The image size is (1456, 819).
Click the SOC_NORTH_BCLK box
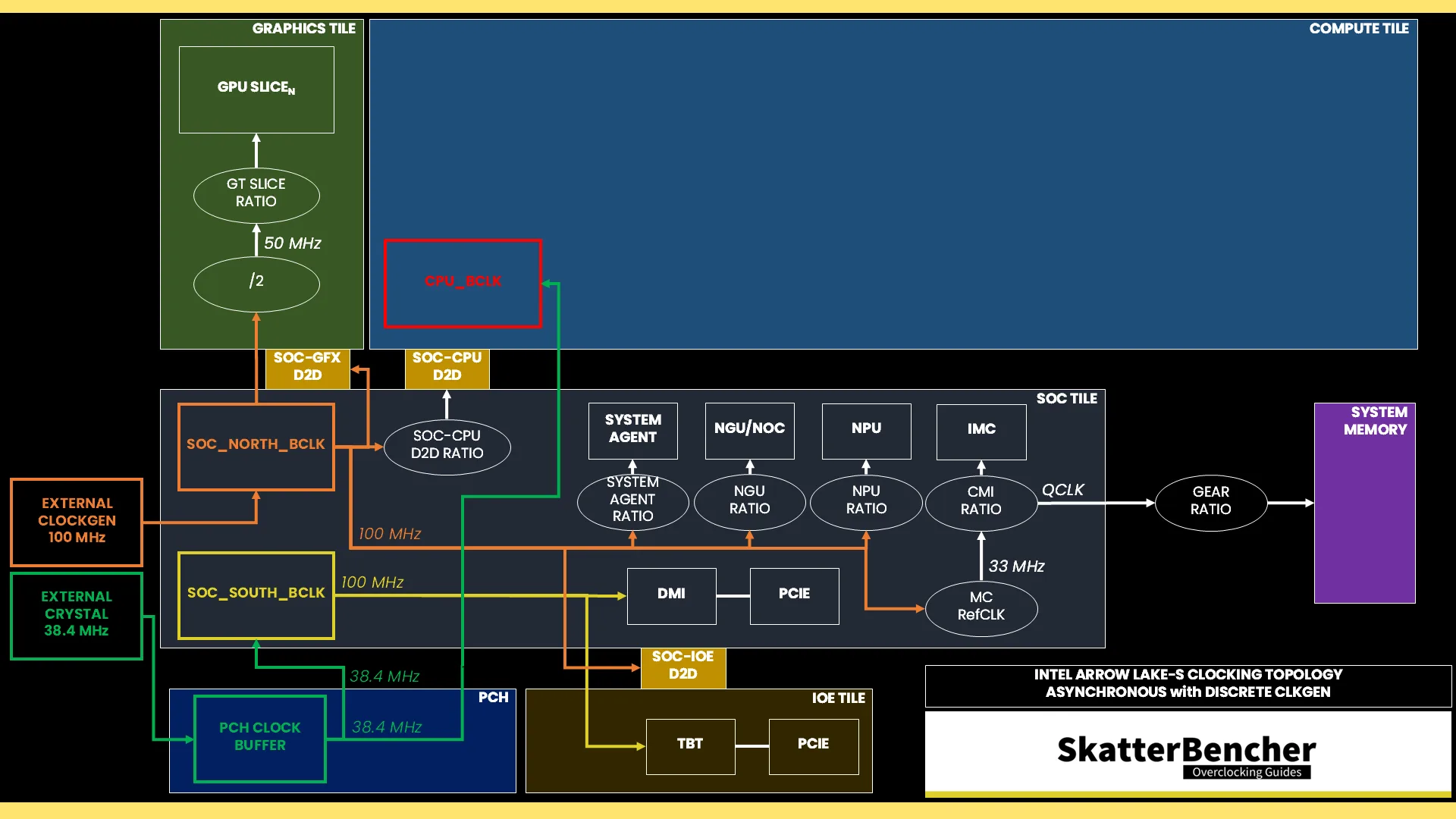(256, 447)
